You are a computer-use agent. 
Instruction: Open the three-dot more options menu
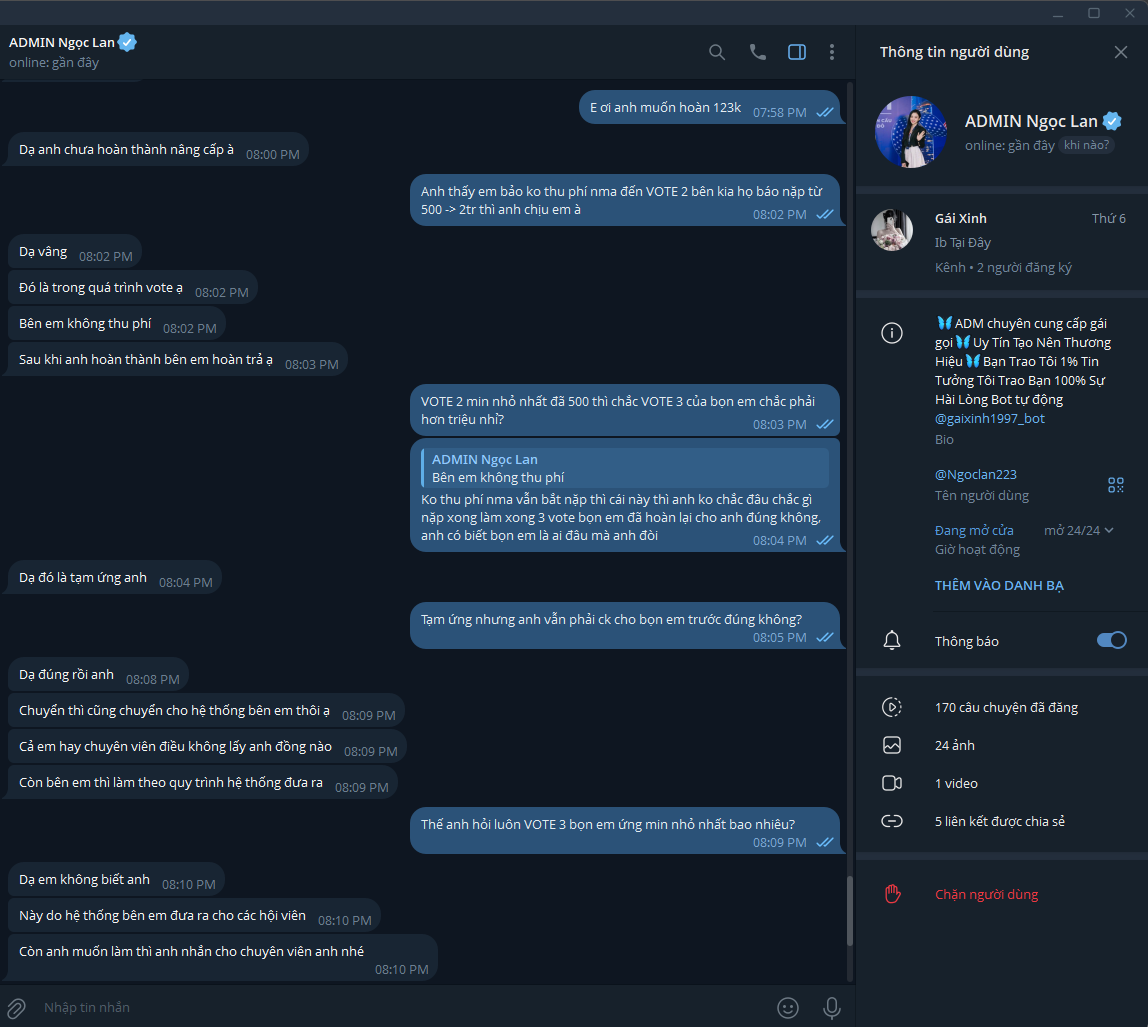click(832, 52)
